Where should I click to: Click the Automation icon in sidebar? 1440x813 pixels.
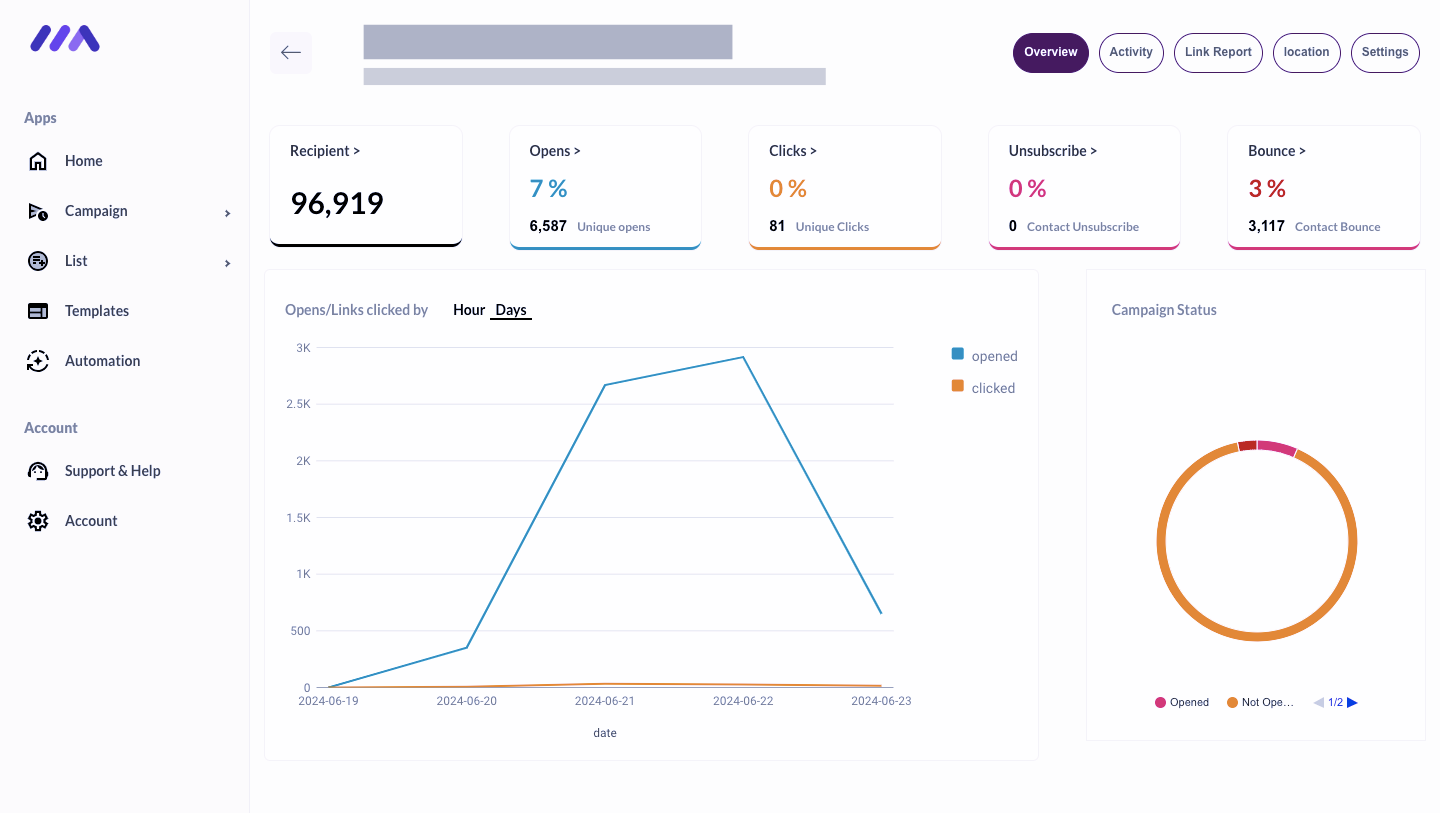tap(38, 361)
